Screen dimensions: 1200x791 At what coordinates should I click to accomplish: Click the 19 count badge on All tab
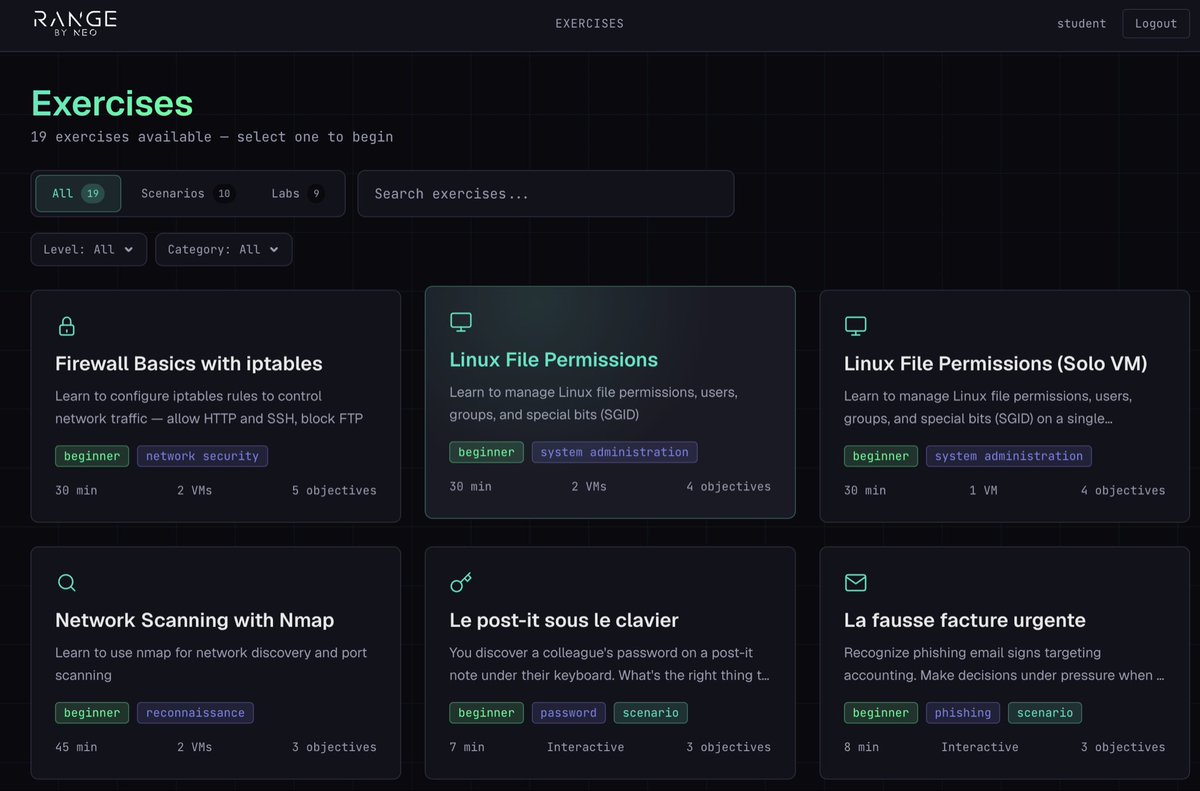click(x=93, y=193)
